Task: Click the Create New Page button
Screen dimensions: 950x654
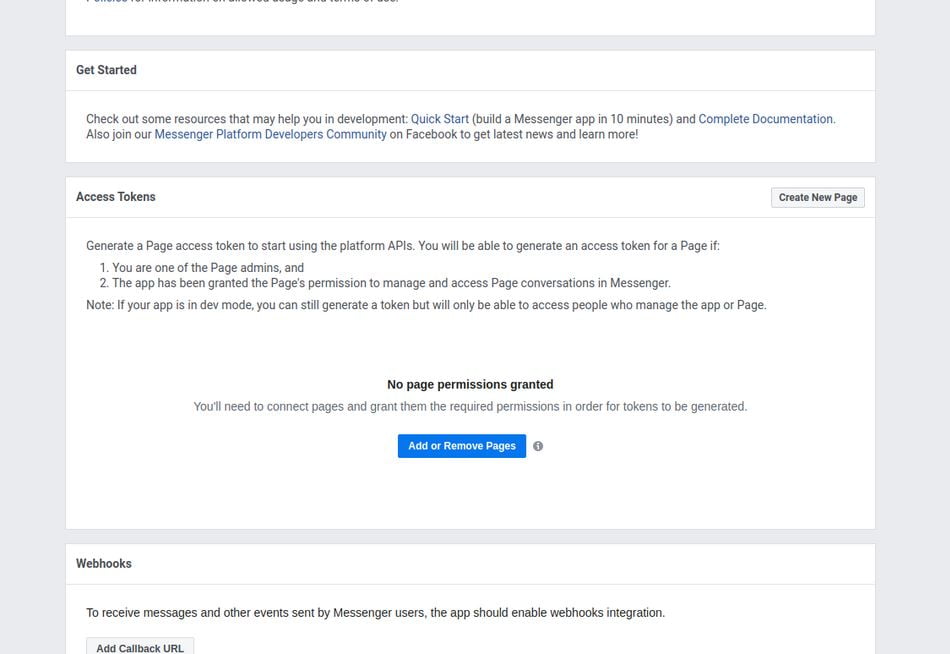Action: 818,198
